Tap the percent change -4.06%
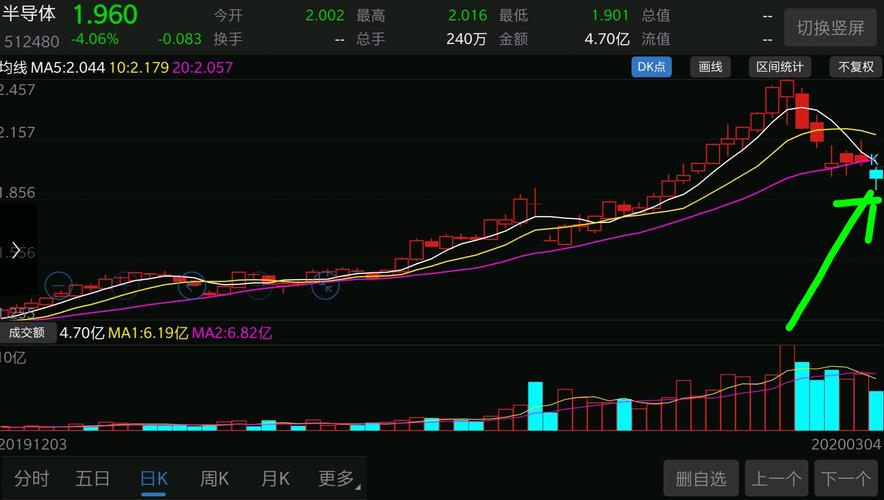The width and height of the screenshot is (884, 500). 95,39
